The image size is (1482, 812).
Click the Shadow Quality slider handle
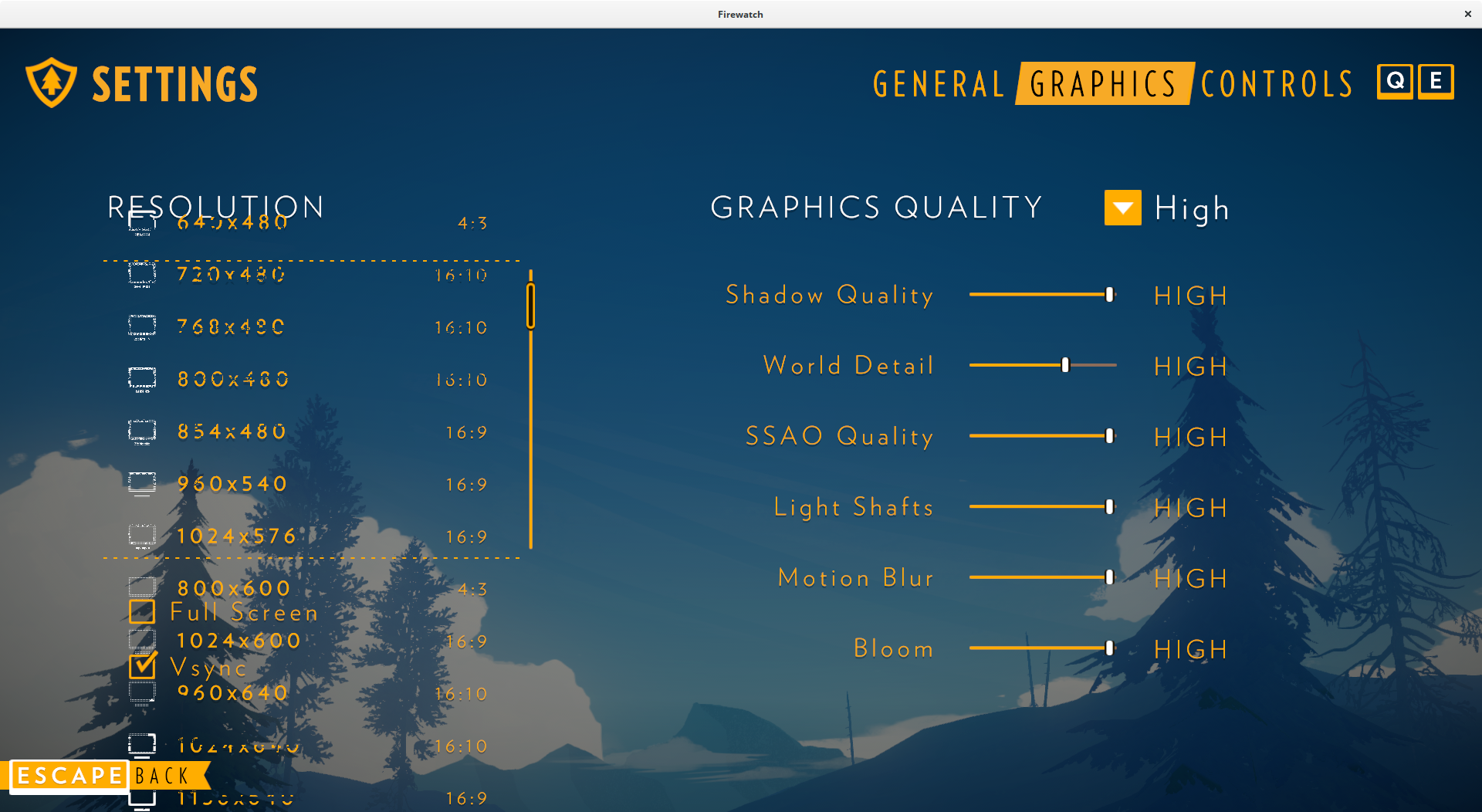[1109, 295]
